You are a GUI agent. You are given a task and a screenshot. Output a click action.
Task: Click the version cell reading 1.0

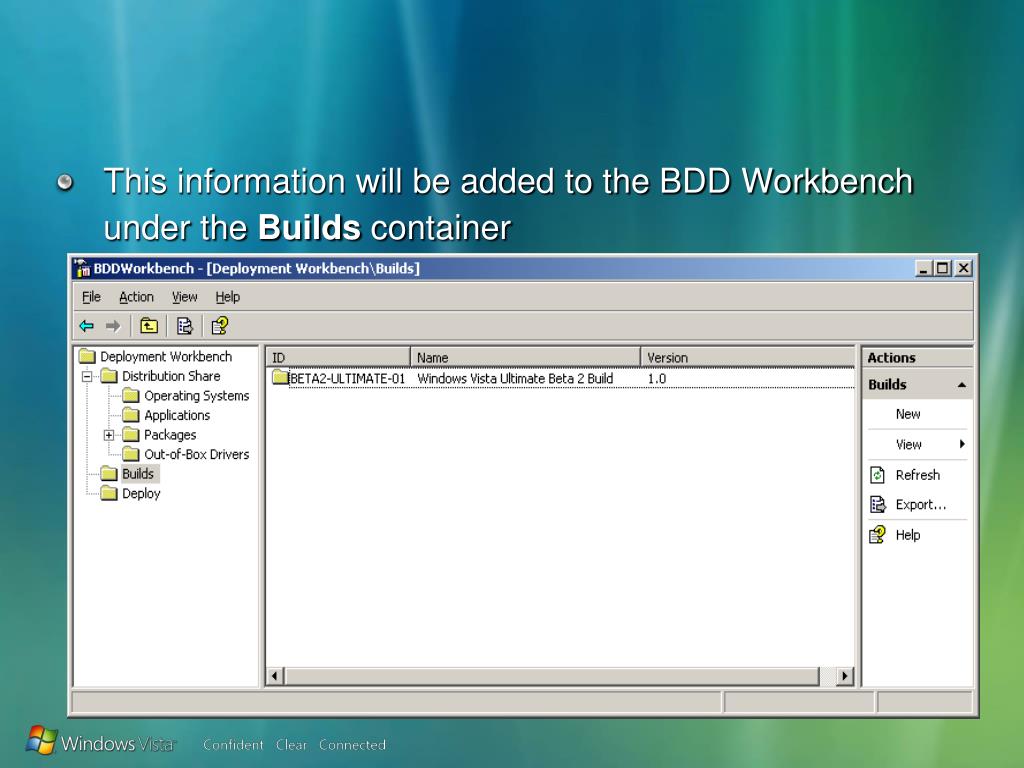coord(656,379)
